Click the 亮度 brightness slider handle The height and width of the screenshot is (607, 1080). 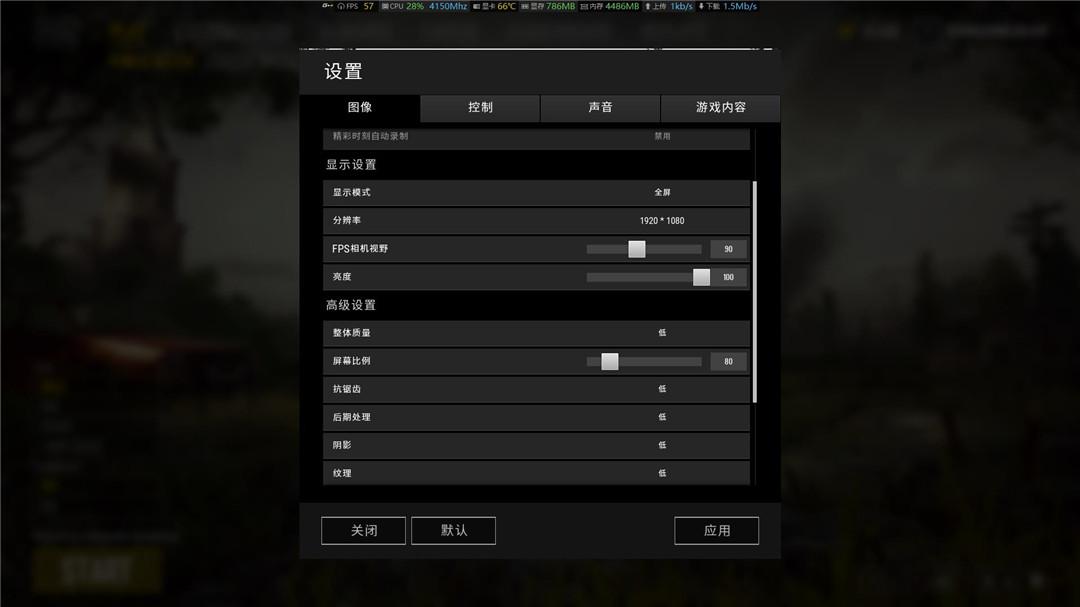pos(701,277)
